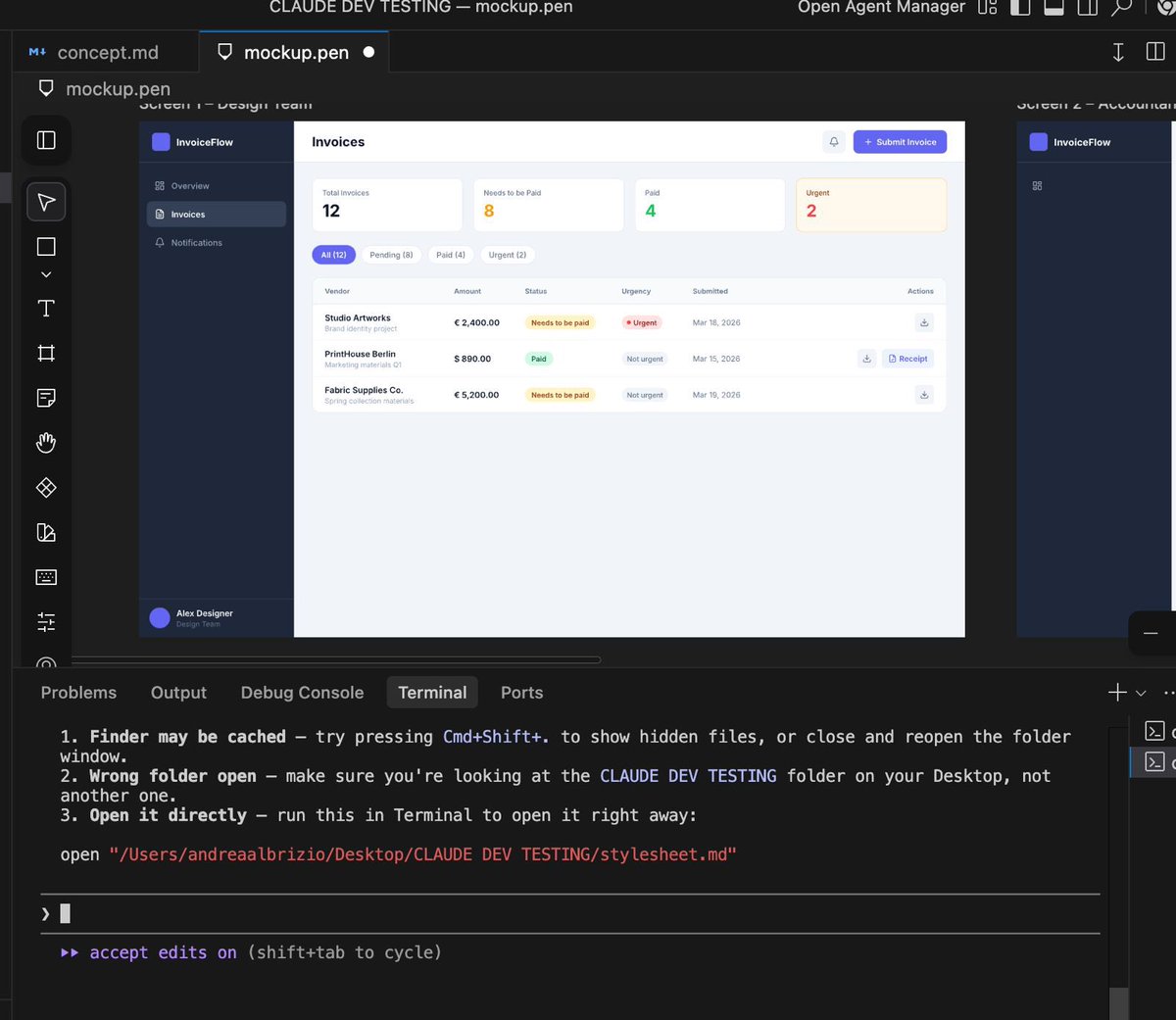Click the zoom out minus button
Image resolution: width=1176 pixels, height=1020 pixels.
1151,633
